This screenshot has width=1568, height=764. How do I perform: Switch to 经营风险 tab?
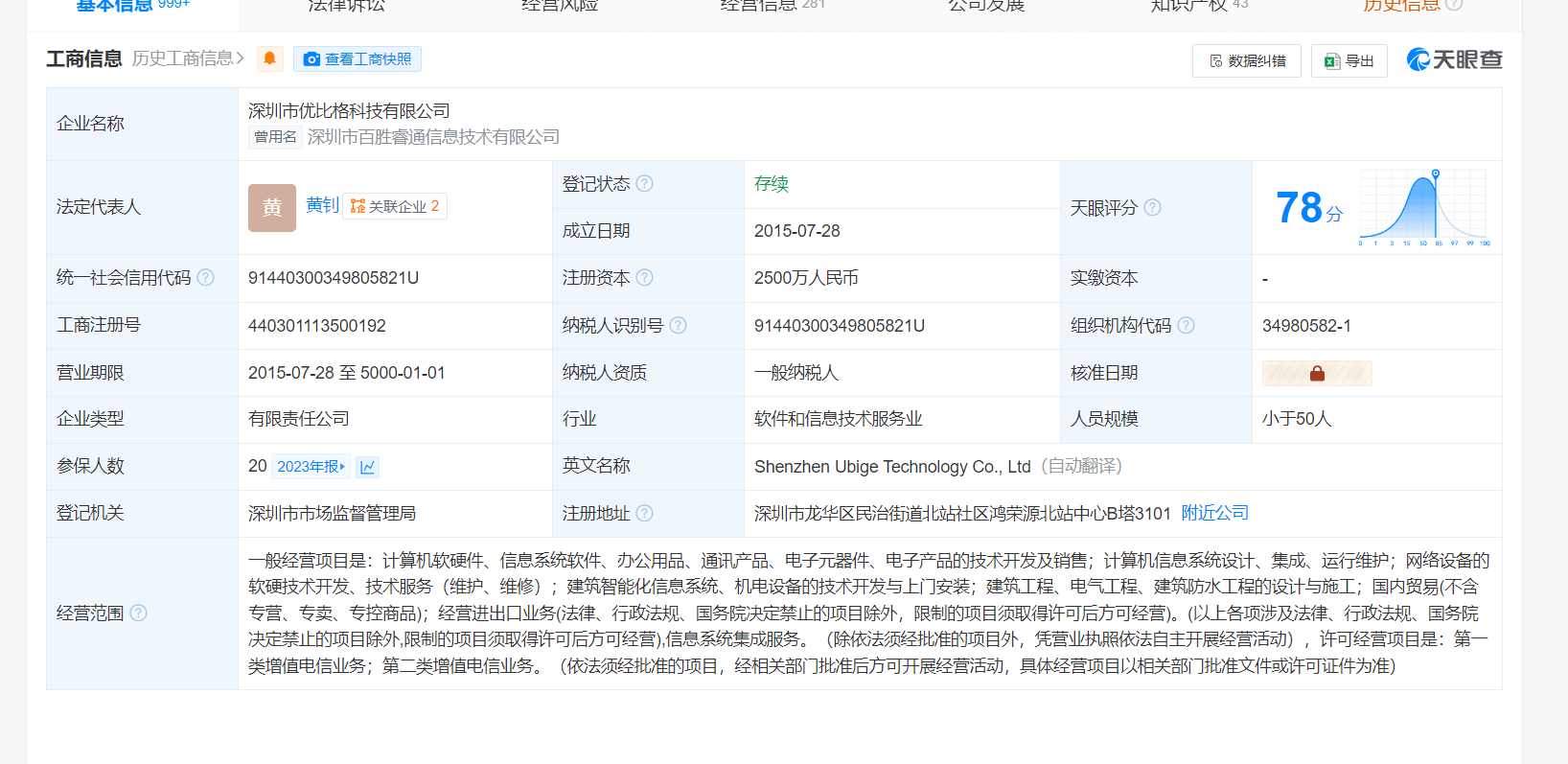coord(560,6)
